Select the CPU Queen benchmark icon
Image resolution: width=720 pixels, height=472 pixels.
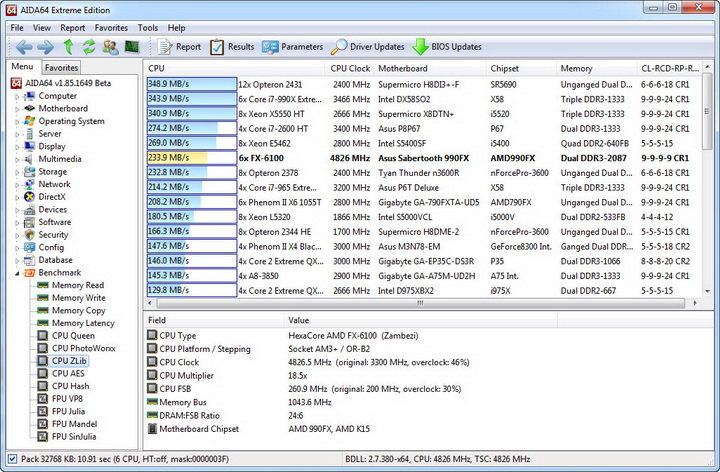point(42,336)
